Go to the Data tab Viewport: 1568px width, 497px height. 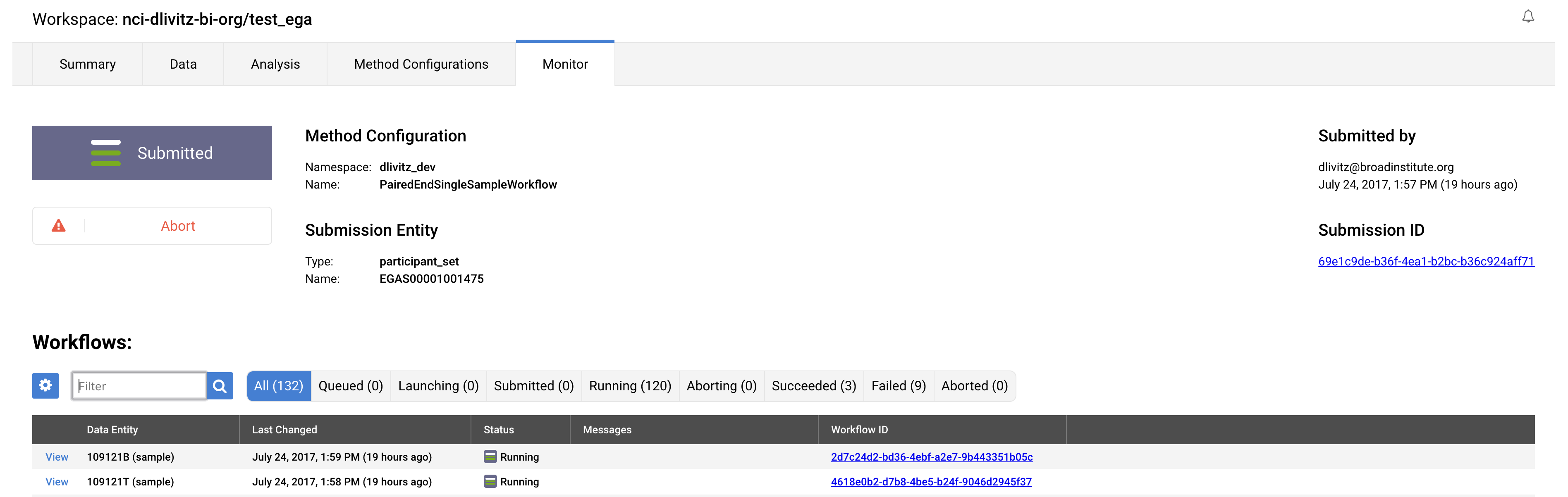[x=183, y=64]
